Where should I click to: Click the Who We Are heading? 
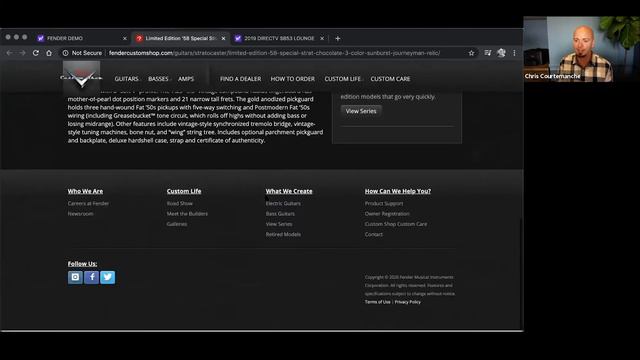point(85,191)
